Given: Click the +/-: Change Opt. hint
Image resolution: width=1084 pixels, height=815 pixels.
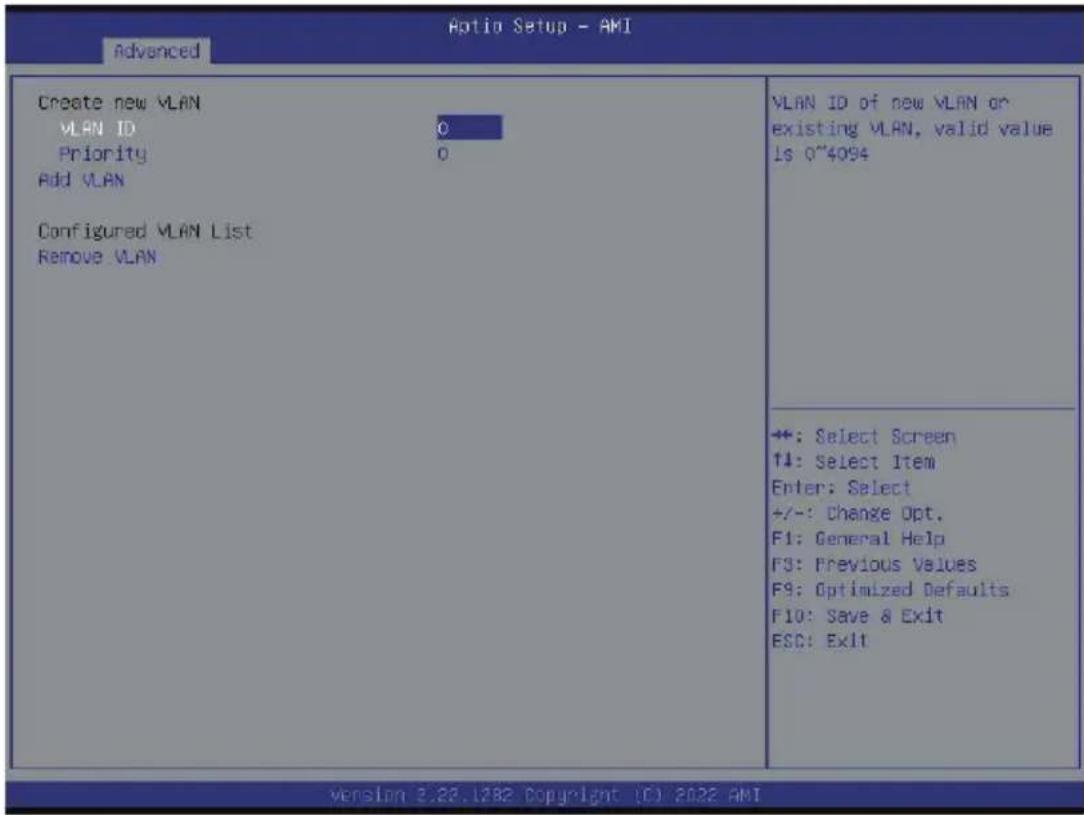Looking at the screenshot, I should pos(857,514).
